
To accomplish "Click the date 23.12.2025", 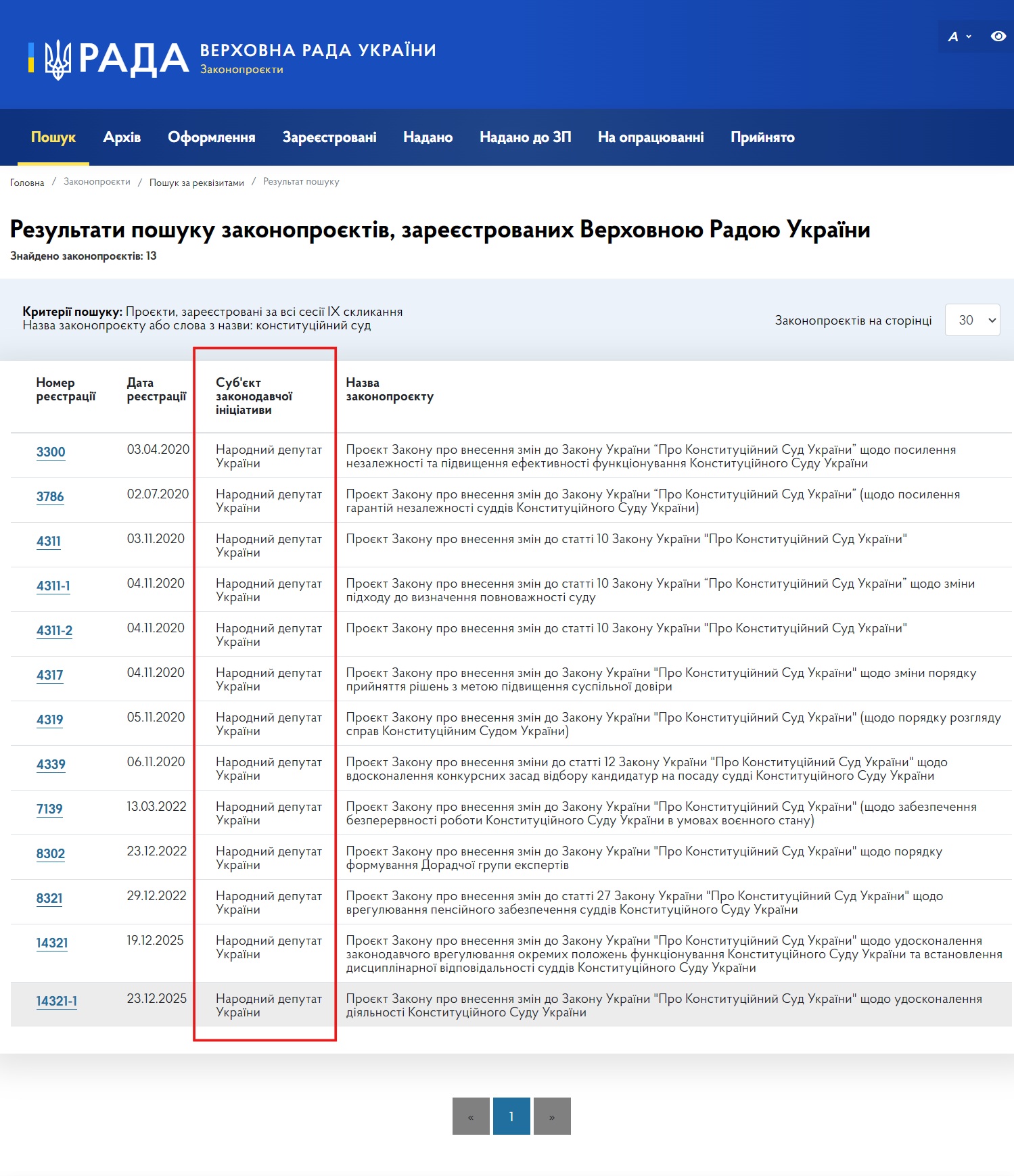I will [x=157, y=998].
